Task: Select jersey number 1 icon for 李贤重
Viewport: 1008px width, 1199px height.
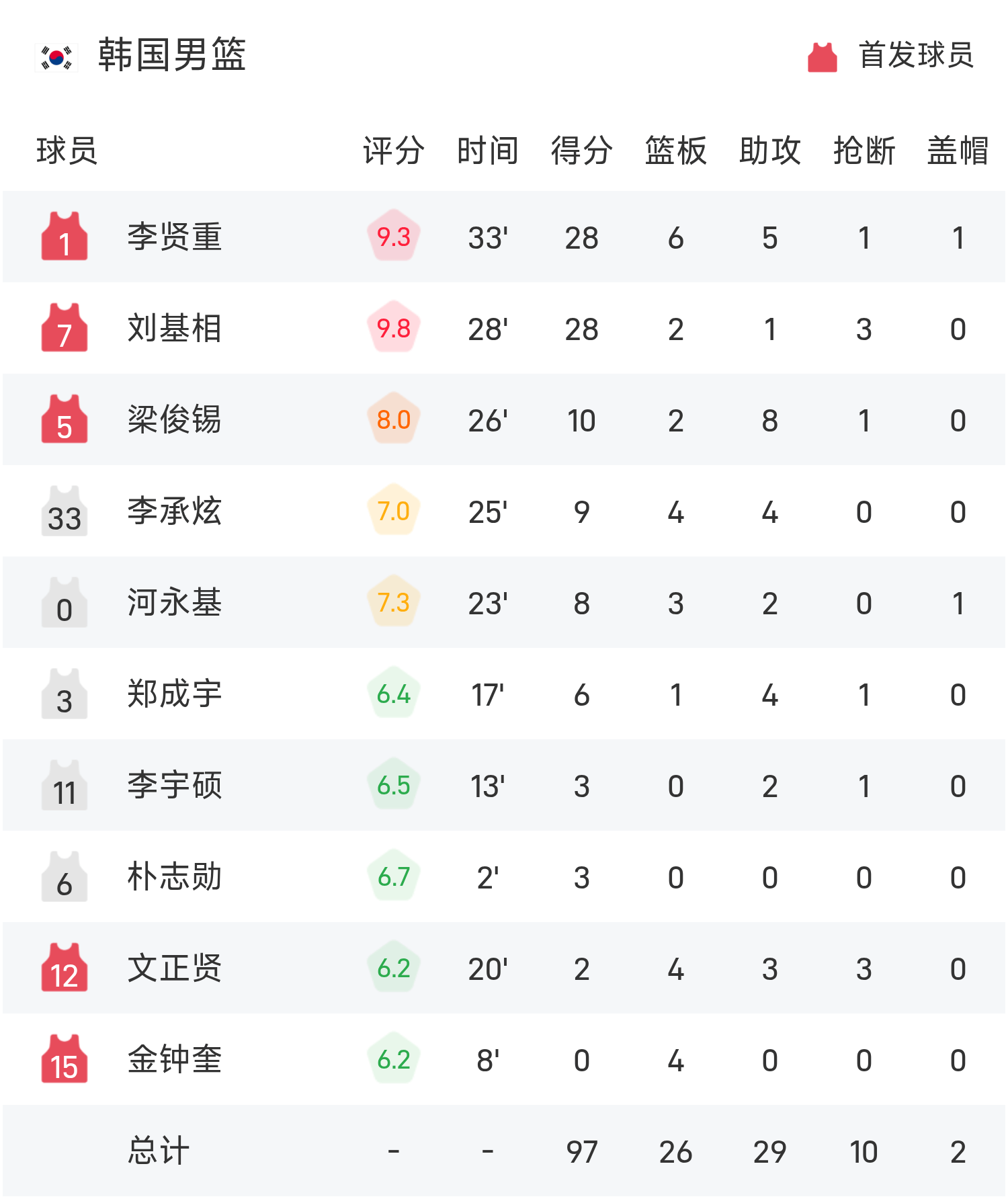Action: [x=65, y=236]
